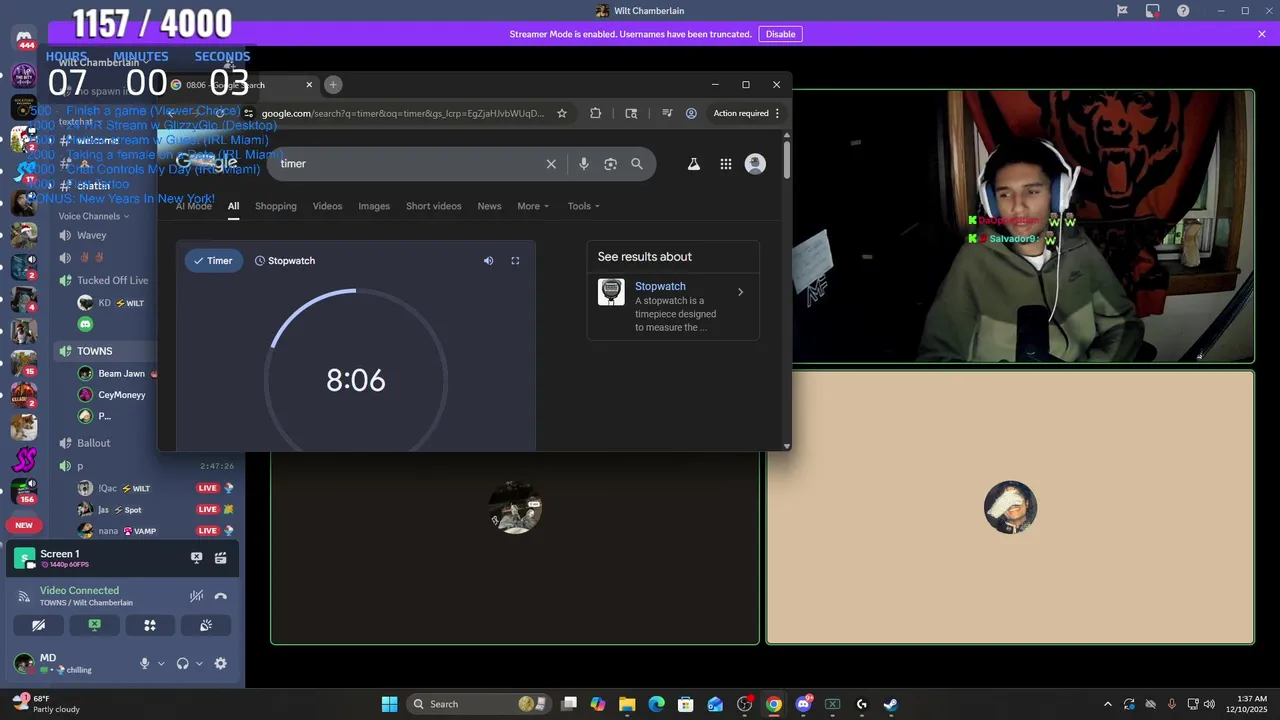
Task: Bookmark the page with the star icon
Action: click(x=562, y=113)
